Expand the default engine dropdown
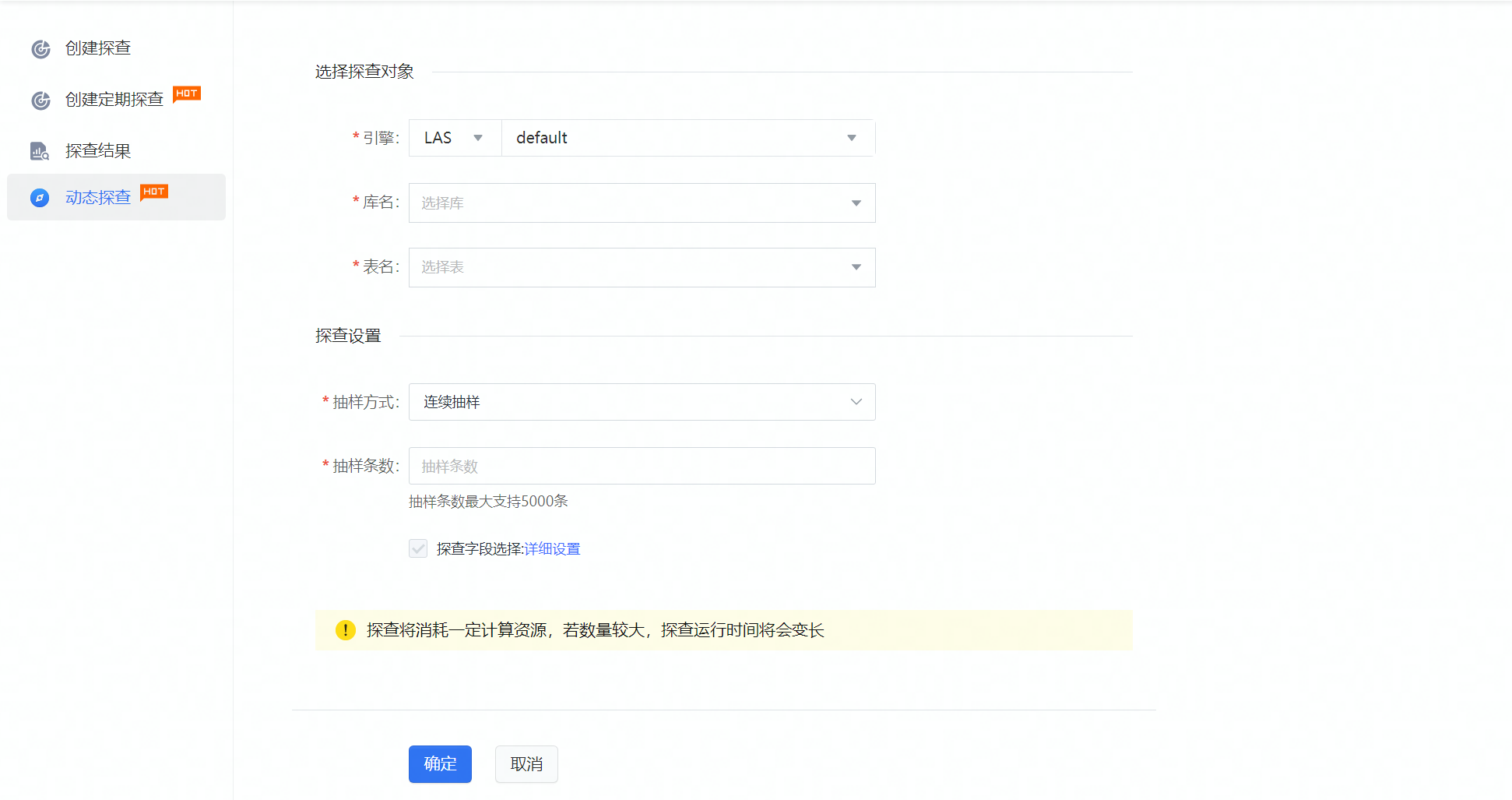 click(x=687, y=138)
